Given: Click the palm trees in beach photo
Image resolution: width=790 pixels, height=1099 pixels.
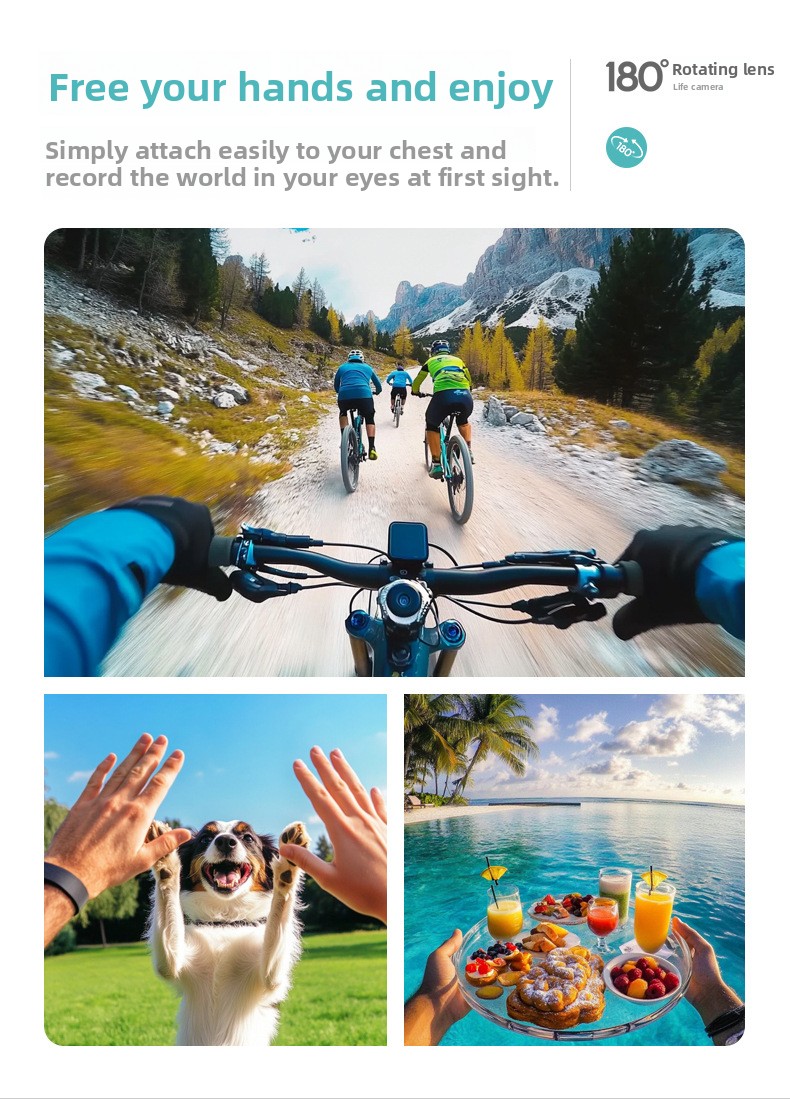Looking at the screenshot, I should pos(466,745).
